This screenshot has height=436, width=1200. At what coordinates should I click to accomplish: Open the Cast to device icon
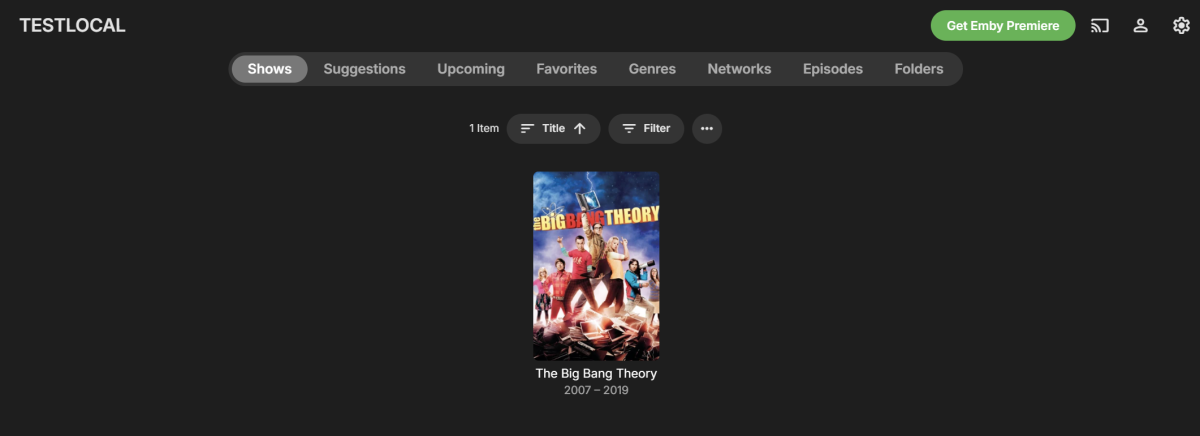(x=1100, y=26)
